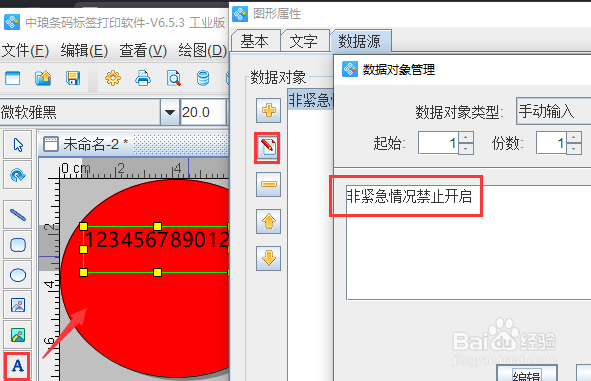
Task: Open document settings gear icon
Action: (x=113, y=78)
